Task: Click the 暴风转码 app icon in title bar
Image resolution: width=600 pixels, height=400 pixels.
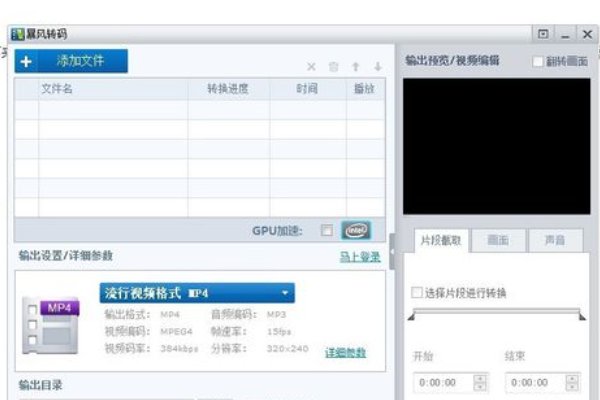Action: pyautogui.click(x=18, y=34)
